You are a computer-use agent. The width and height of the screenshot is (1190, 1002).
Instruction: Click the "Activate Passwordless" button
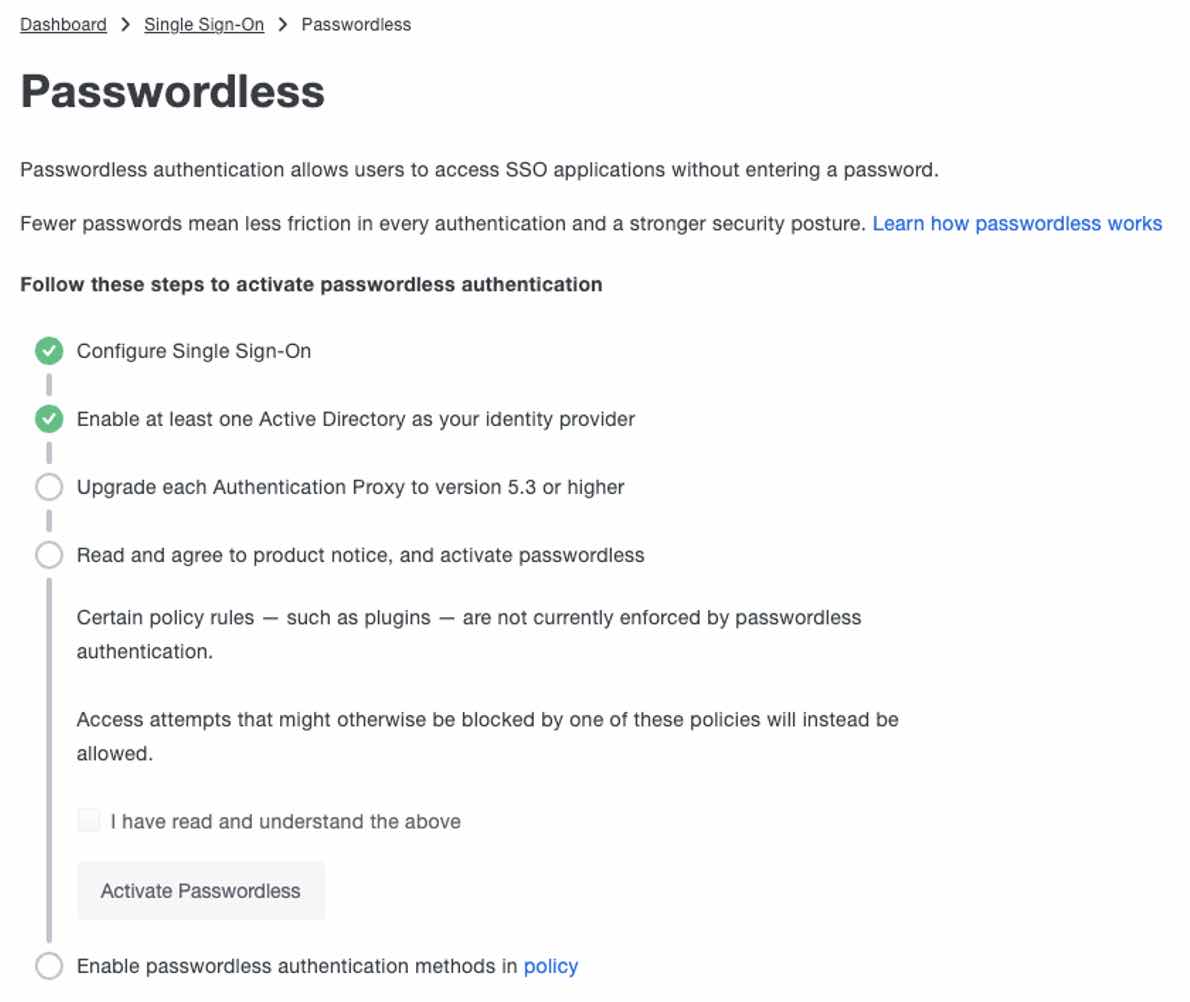[x=200, y=890]
